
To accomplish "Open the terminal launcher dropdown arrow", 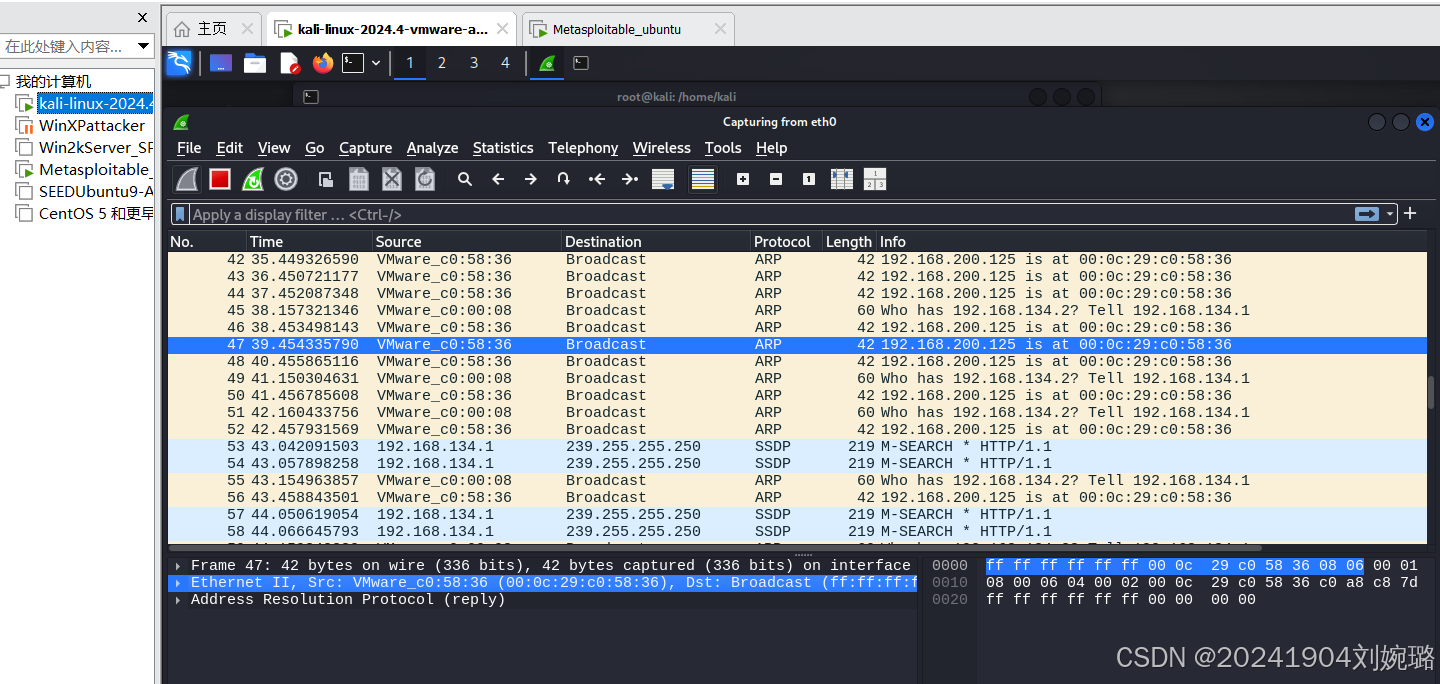I will (376, 63).
